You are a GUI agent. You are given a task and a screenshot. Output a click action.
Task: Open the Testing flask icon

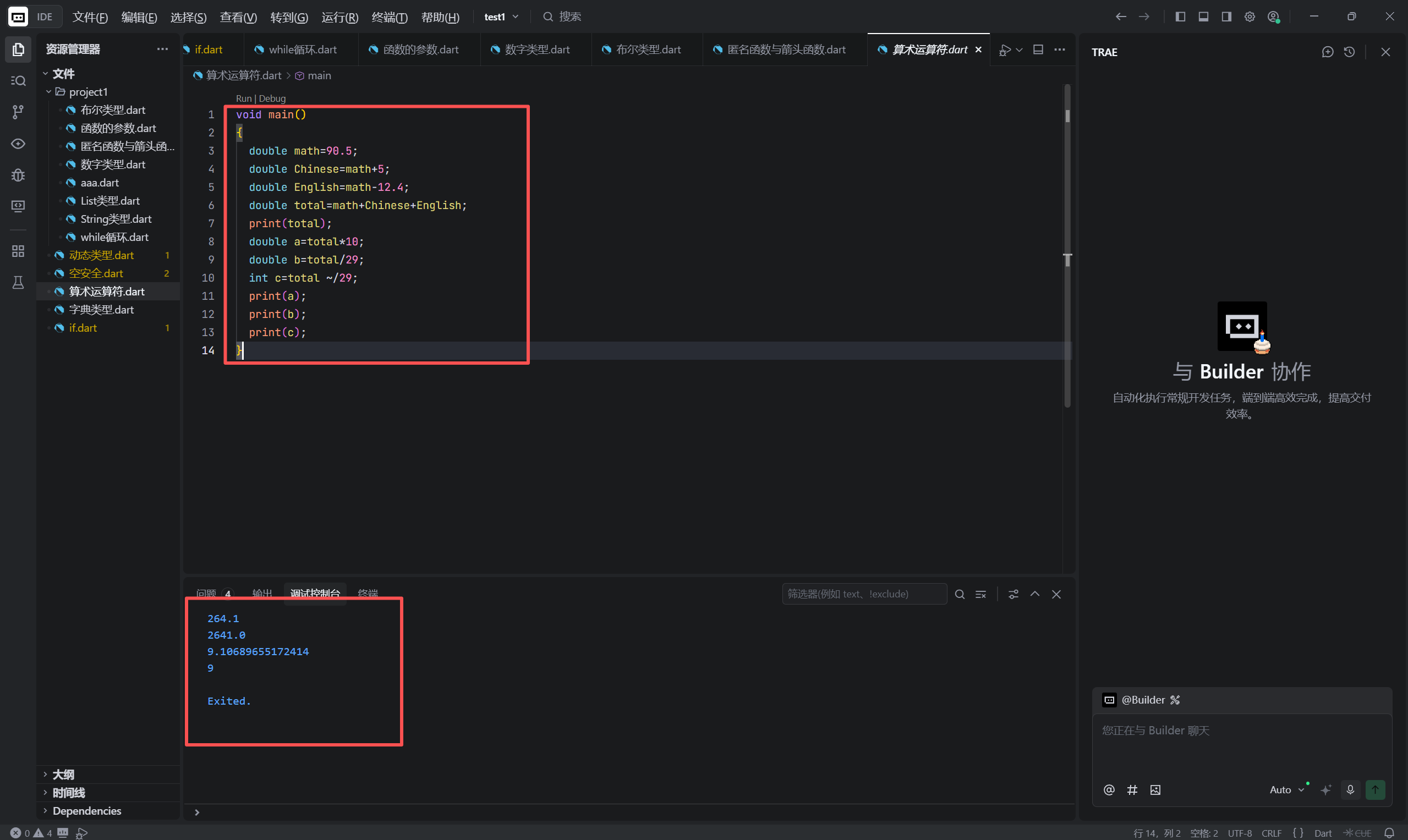pyautogui.click(x=18, y=282)
